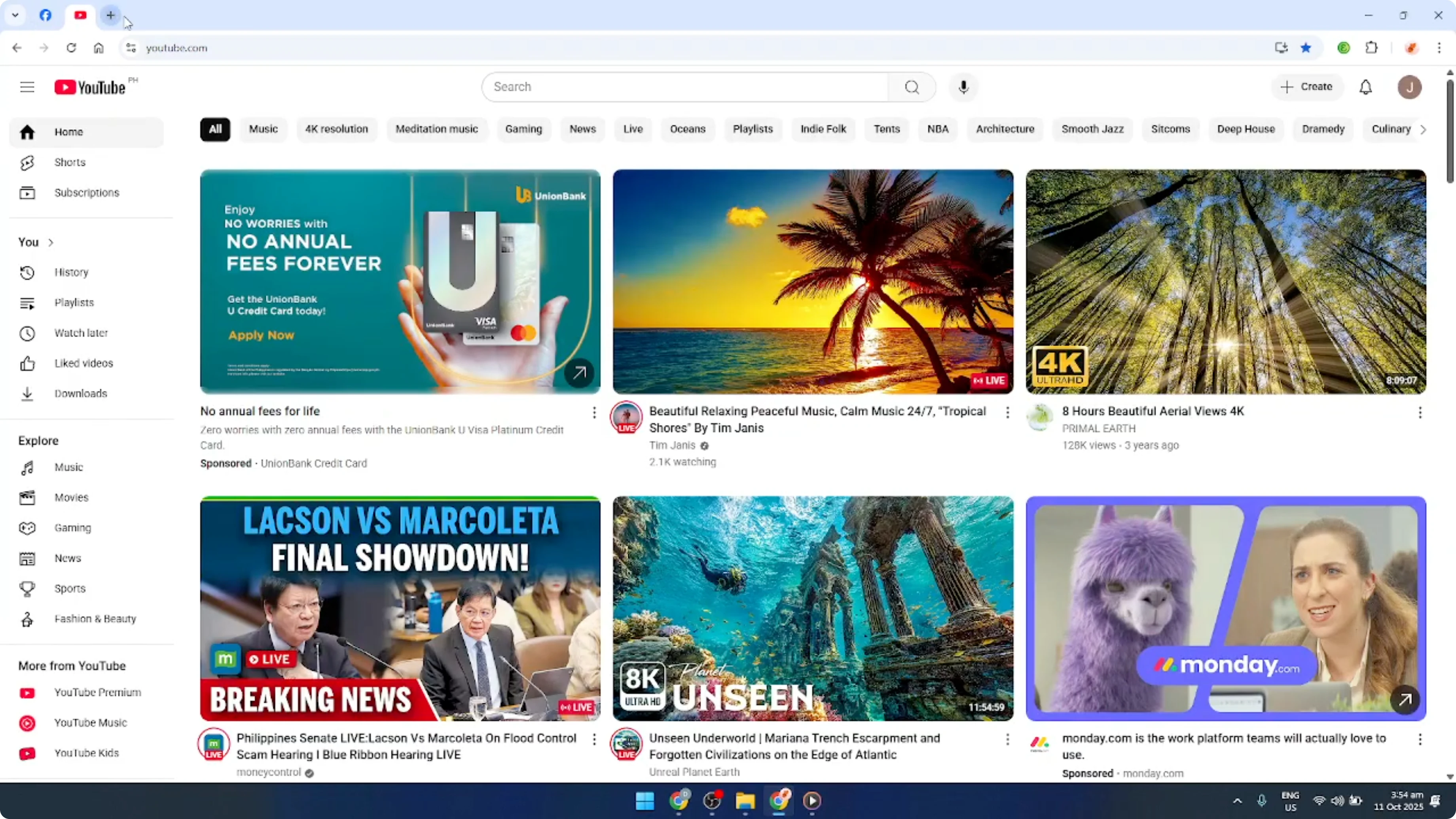Select the 4K resolution chip

[x=336, y=129]
